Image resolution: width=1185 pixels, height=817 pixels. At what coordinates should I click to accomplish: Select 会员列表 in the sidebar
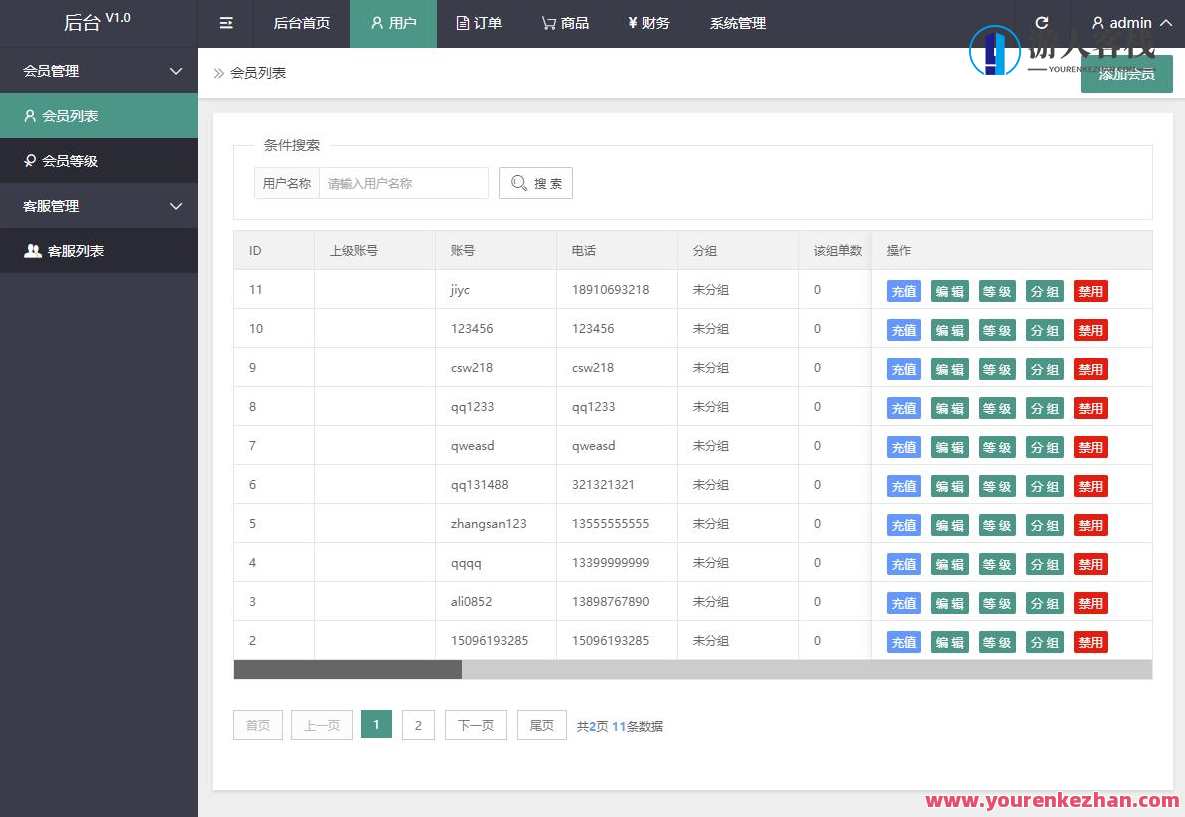(65, 115)
